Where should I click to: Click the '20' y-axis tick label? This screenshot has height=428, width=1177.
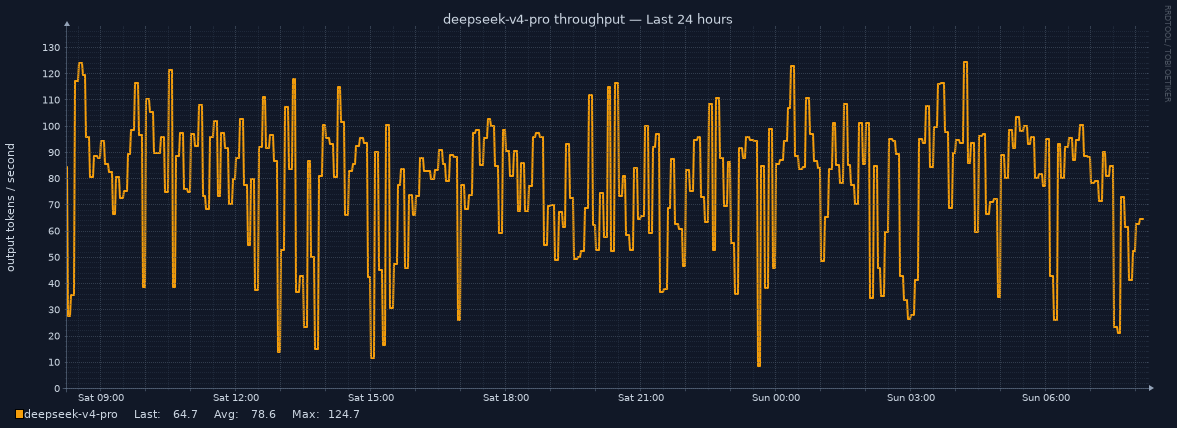coord(55,337)
